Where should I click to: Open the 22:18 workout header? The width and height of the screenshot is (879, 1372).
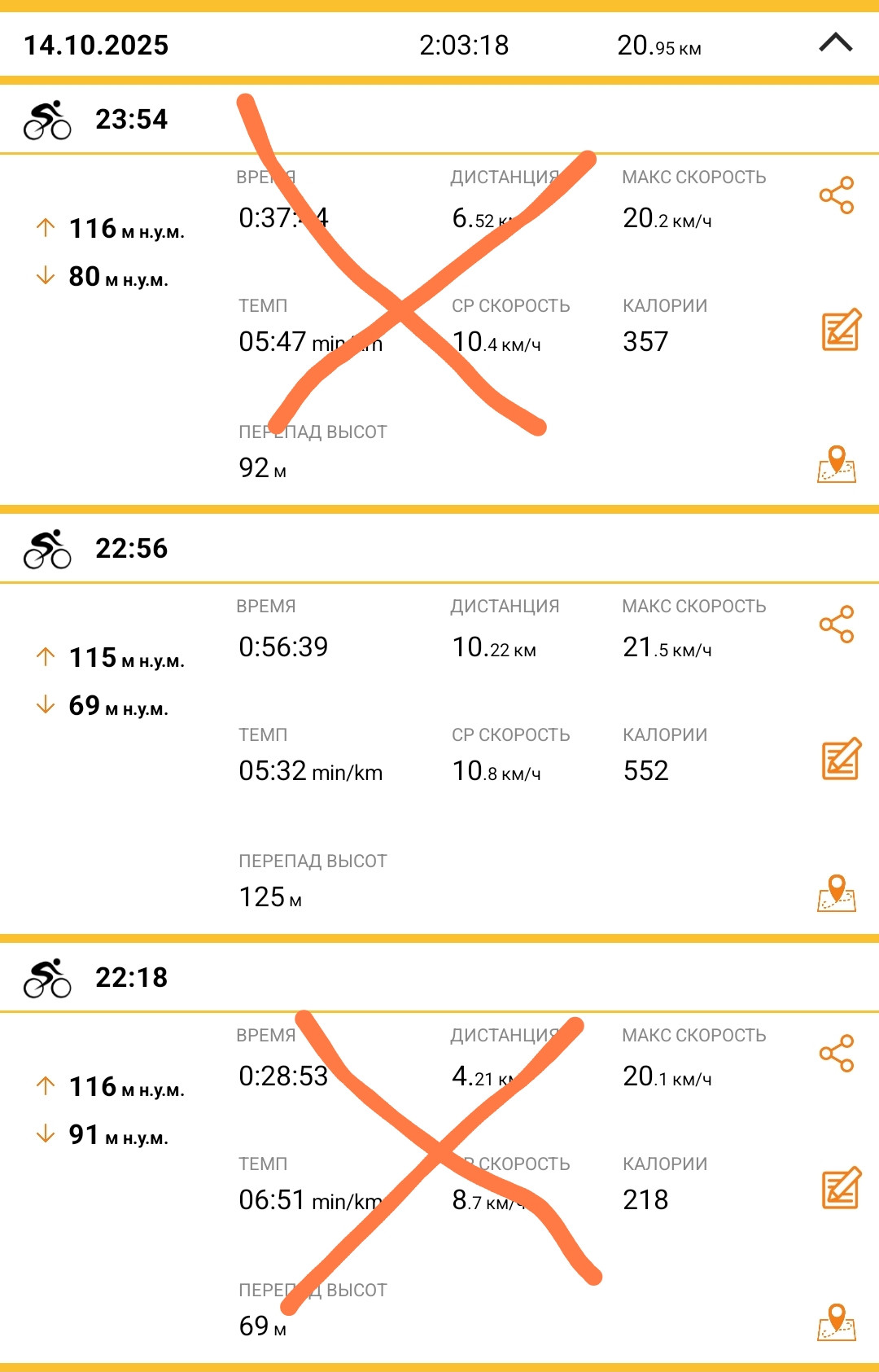pos(439,977)
